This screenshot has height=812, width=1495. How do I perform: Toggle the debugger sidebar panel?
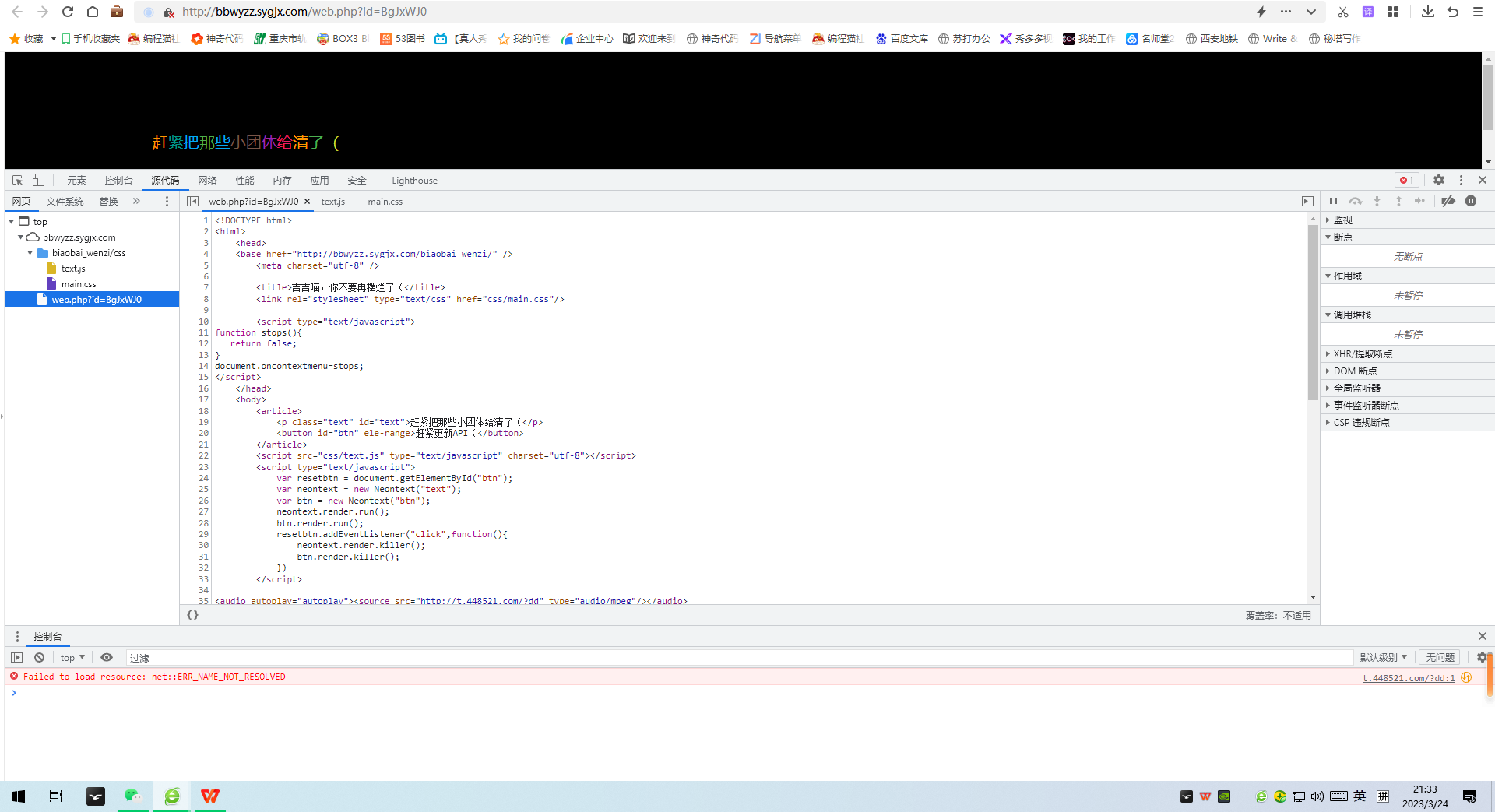click(x=1307, y=201)
